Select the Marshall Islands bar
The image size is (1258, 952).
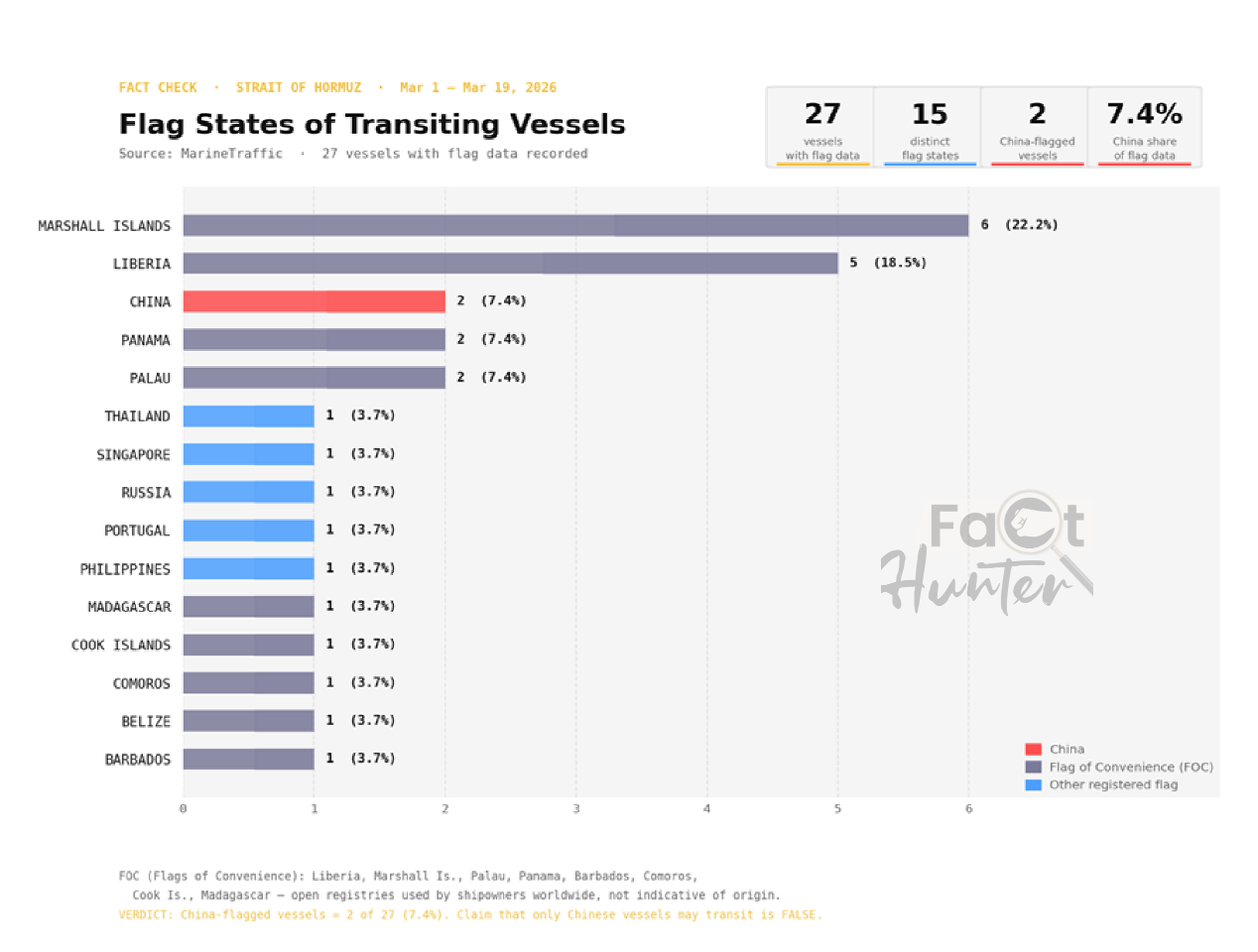pos(575,226)
